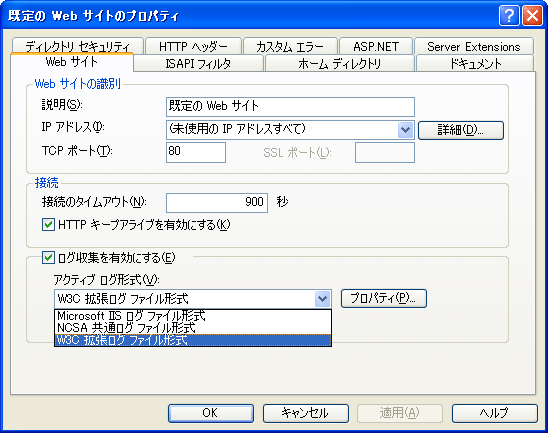Open the ASP.NET tab

click(376, 46)
